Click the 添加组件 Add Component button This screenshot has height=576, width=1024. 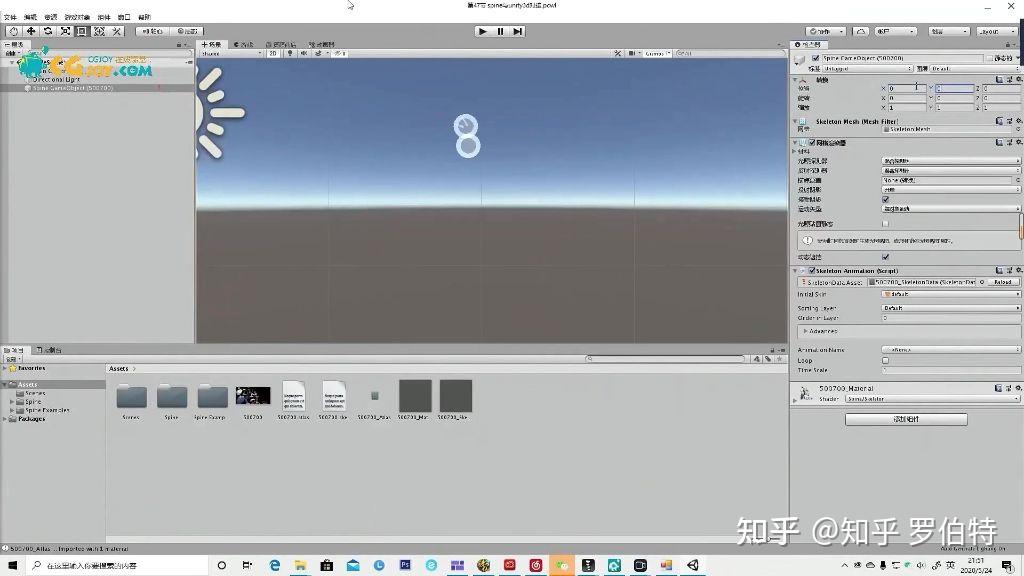pyautogui.click(x=908, y=418)
